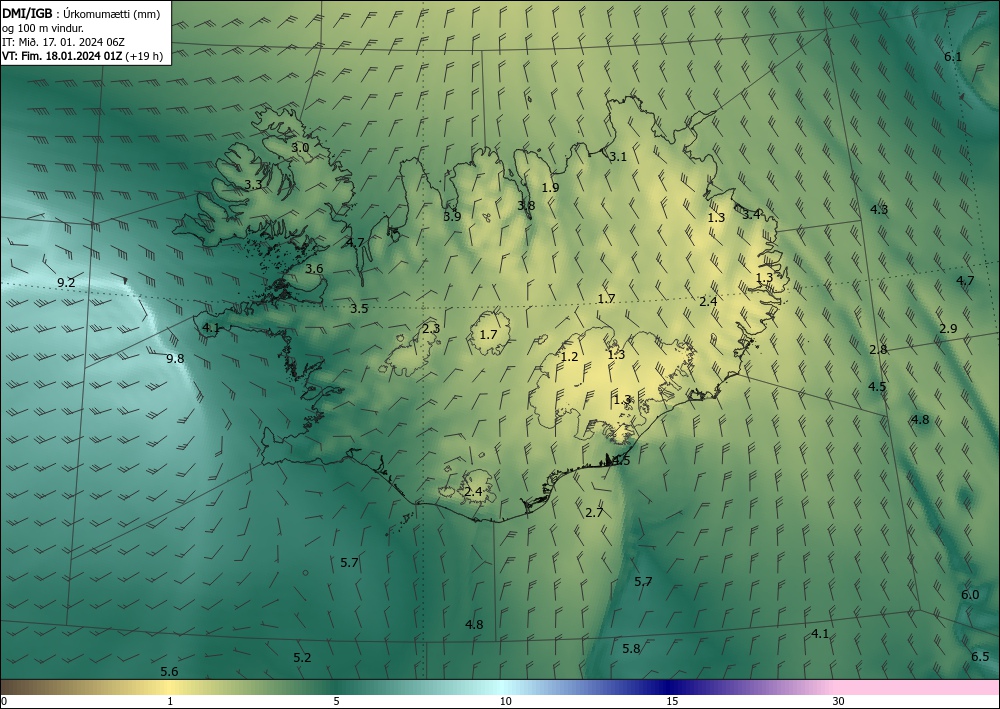Viewport: 1000px width, 709px height.
Task: Click the 9.8 value west of Iceland
Action: (175, 358)
